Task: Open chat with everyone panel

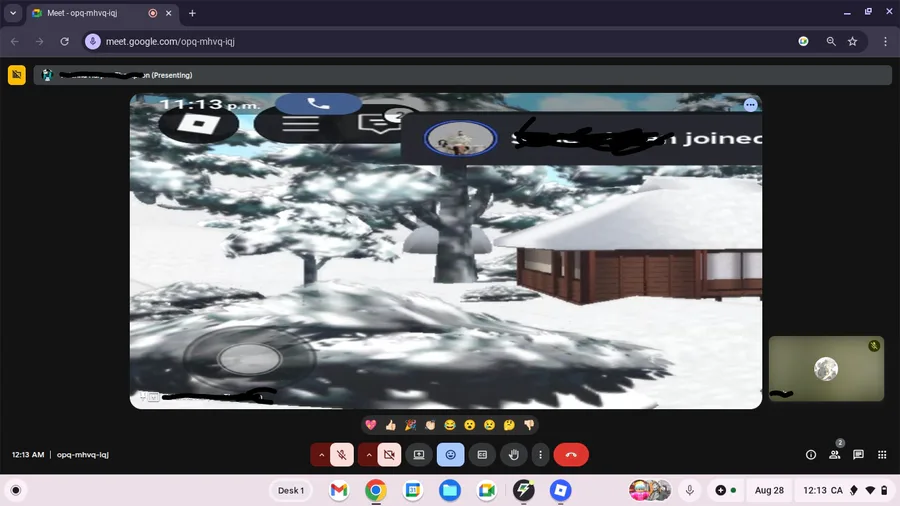Action: click(x=859, y=455)
